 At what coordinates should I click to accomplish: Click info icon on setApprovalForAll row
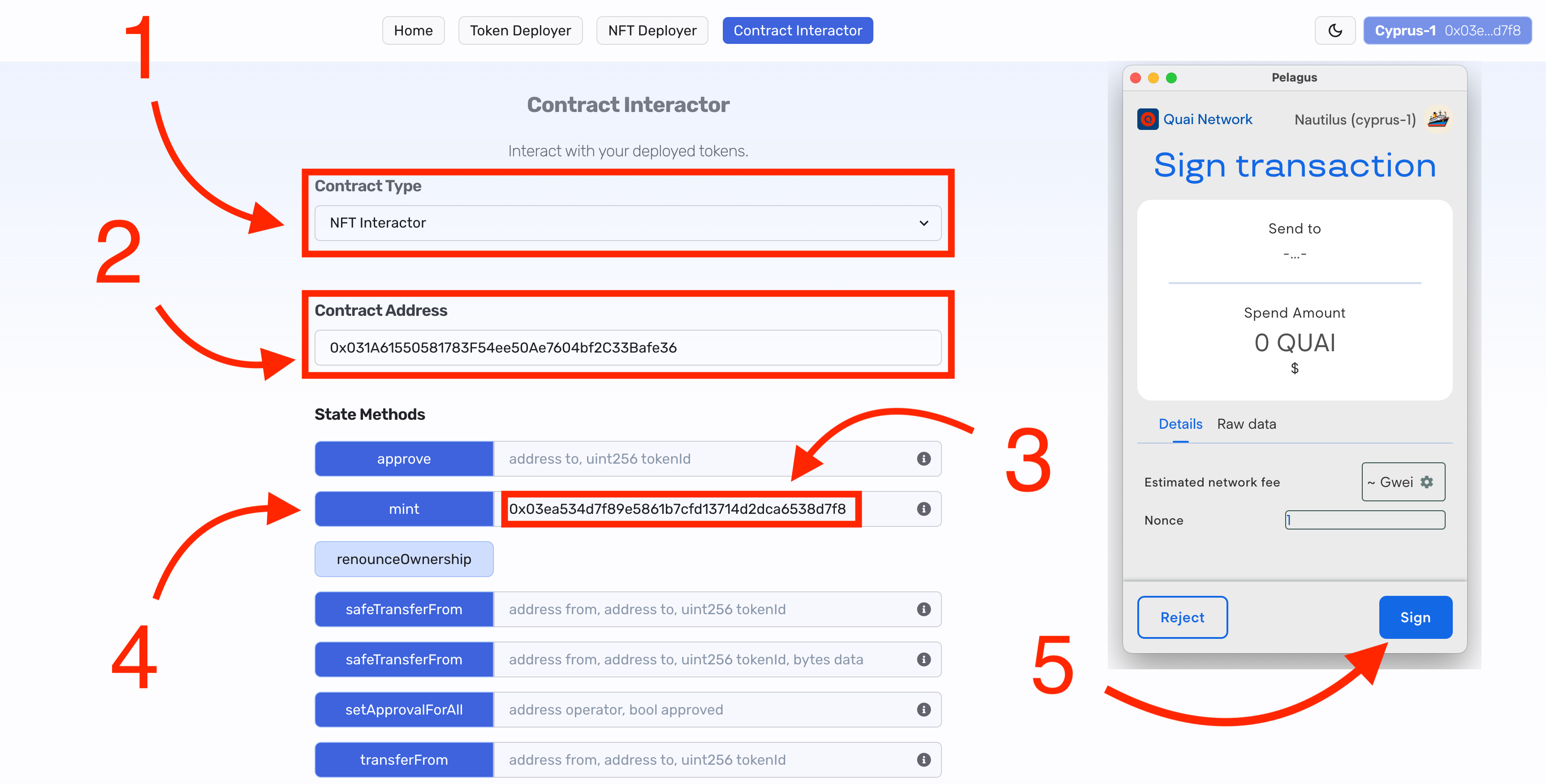click(x=924, y=710)
